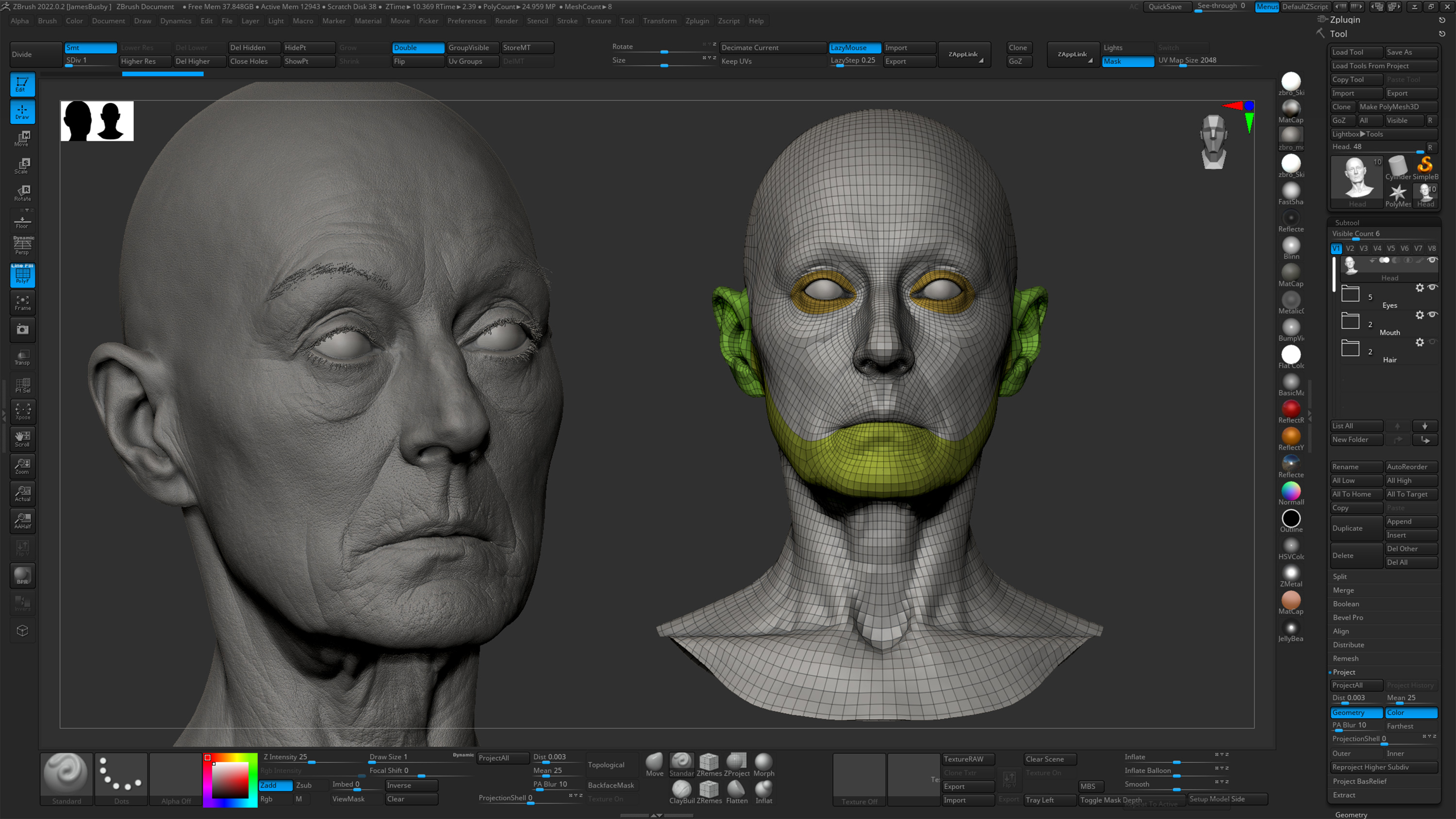
Task: Activate the Scale tool
Action: (x=23, y=165)
